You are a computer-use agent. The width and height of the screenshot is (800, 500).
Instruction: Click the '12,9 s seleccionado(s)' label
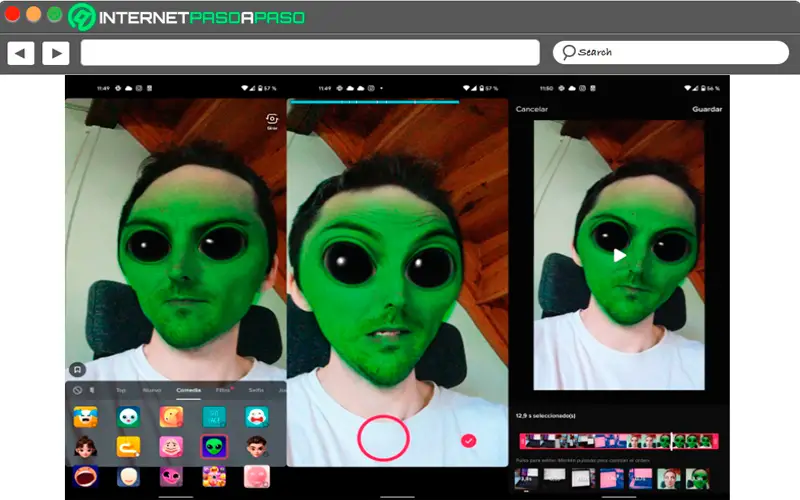click(x=546, y=416)
